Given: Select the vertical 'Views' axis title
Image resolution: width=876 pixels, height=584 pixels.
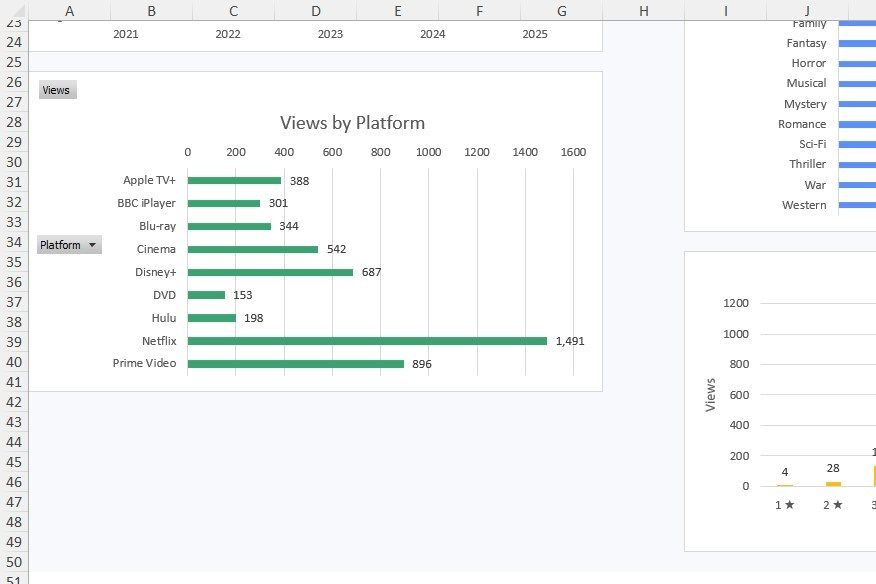Looking at the screenshot, I should [x=711, y=395].
